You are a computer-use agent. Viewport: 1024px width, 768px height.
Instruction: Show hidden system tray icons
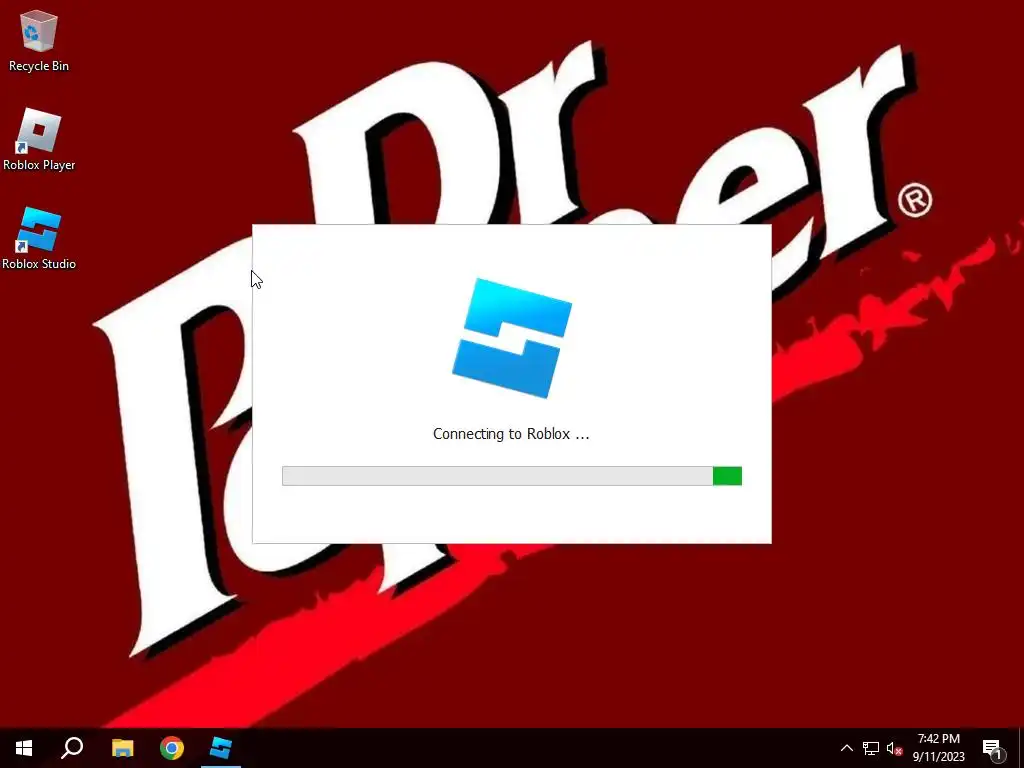pyautogui.click(x=846, y=748)
